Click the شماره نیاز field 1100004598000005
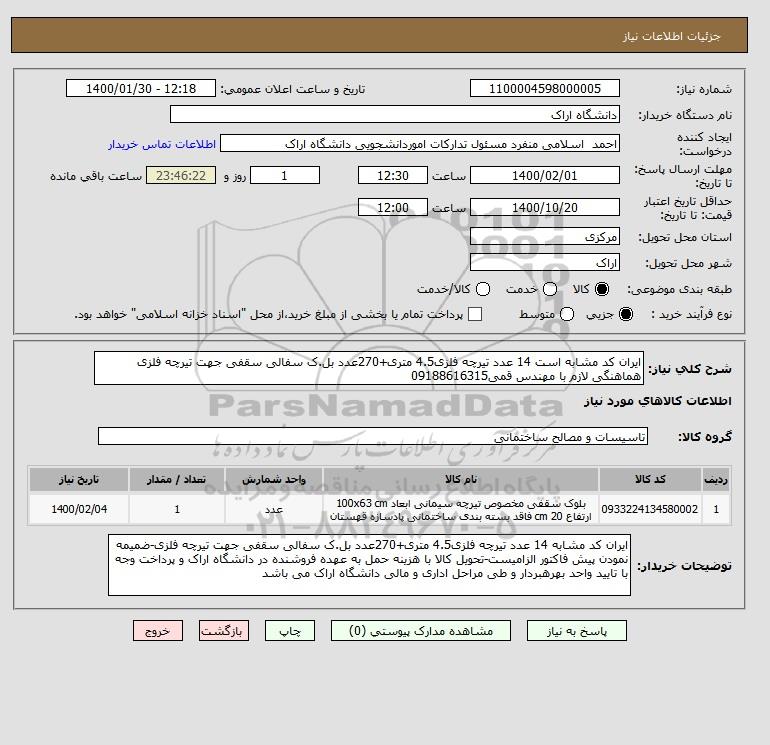Viewport: 770px width, 745px height. [x=545, y=88]
